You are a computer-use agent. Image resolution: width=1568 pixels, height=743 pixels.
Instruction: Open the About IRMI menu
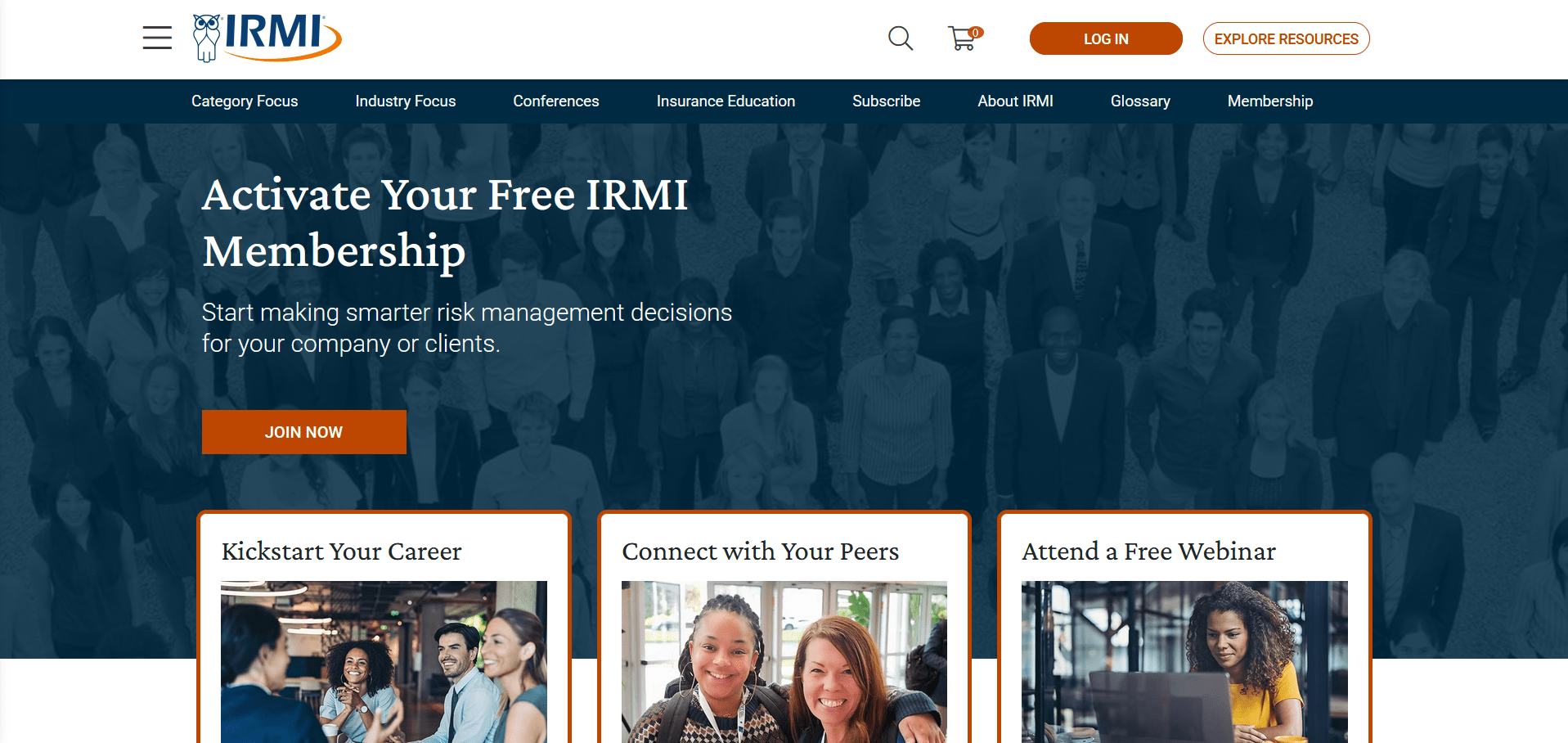pyautogui.click(x=1015, y=101)
